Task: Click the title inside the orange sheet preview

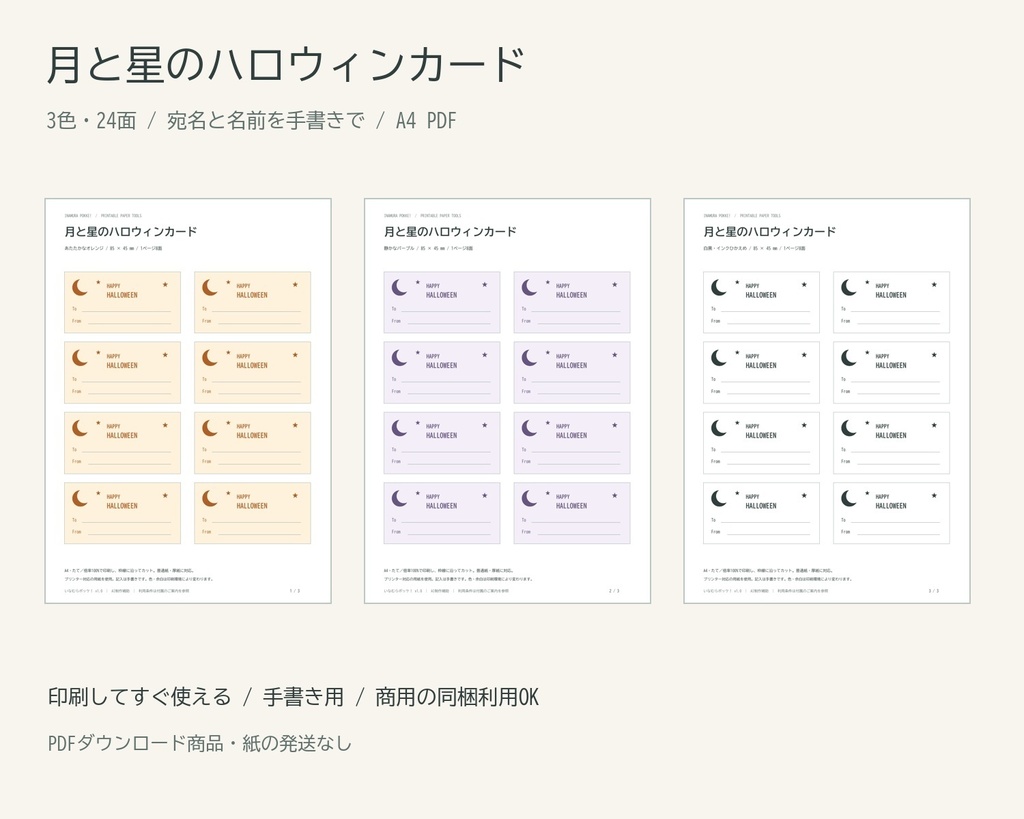Action: point(131,232)
